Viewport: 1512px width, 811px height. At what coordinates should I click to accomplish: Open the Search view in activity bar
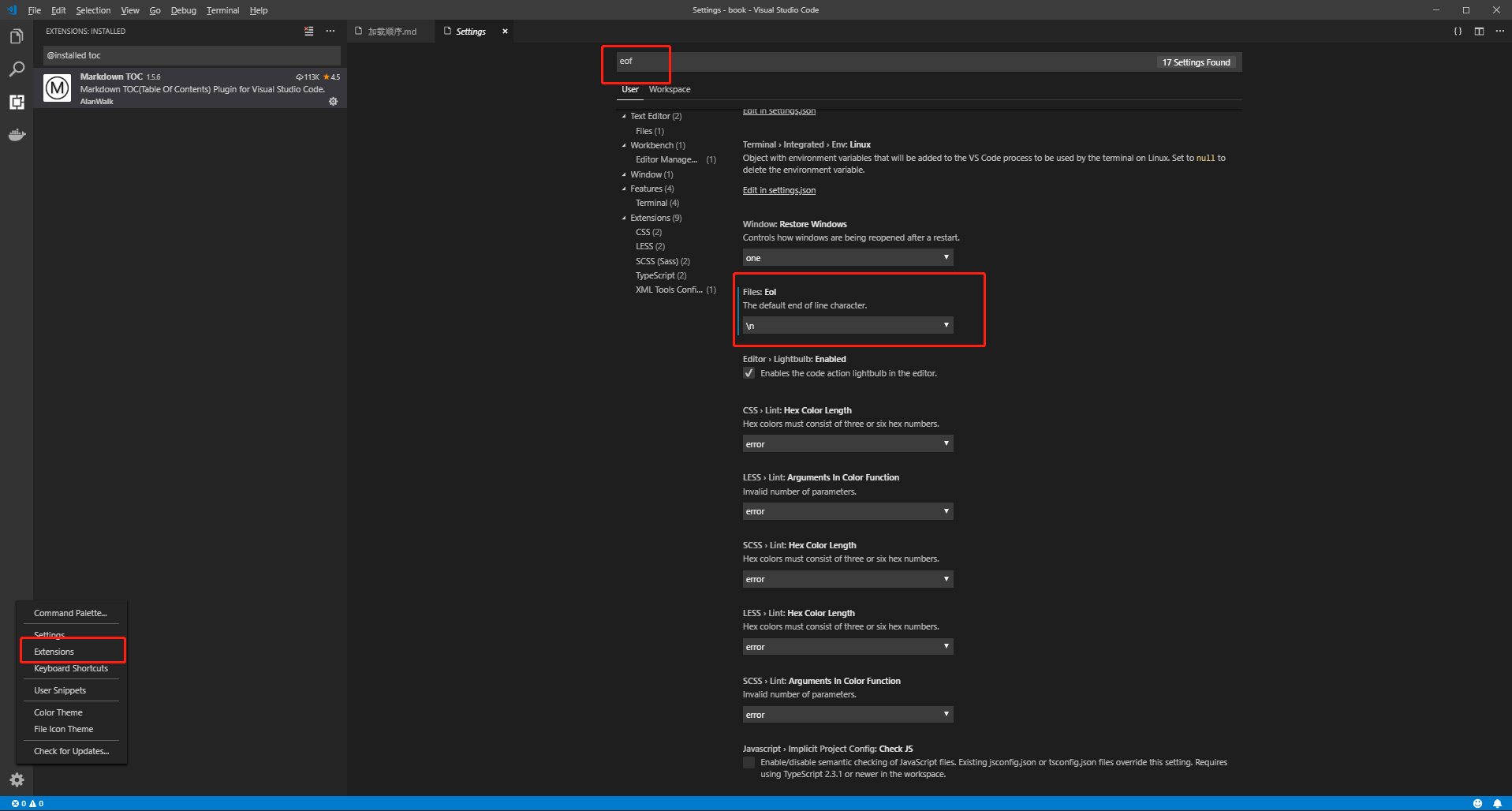(17, 69)
